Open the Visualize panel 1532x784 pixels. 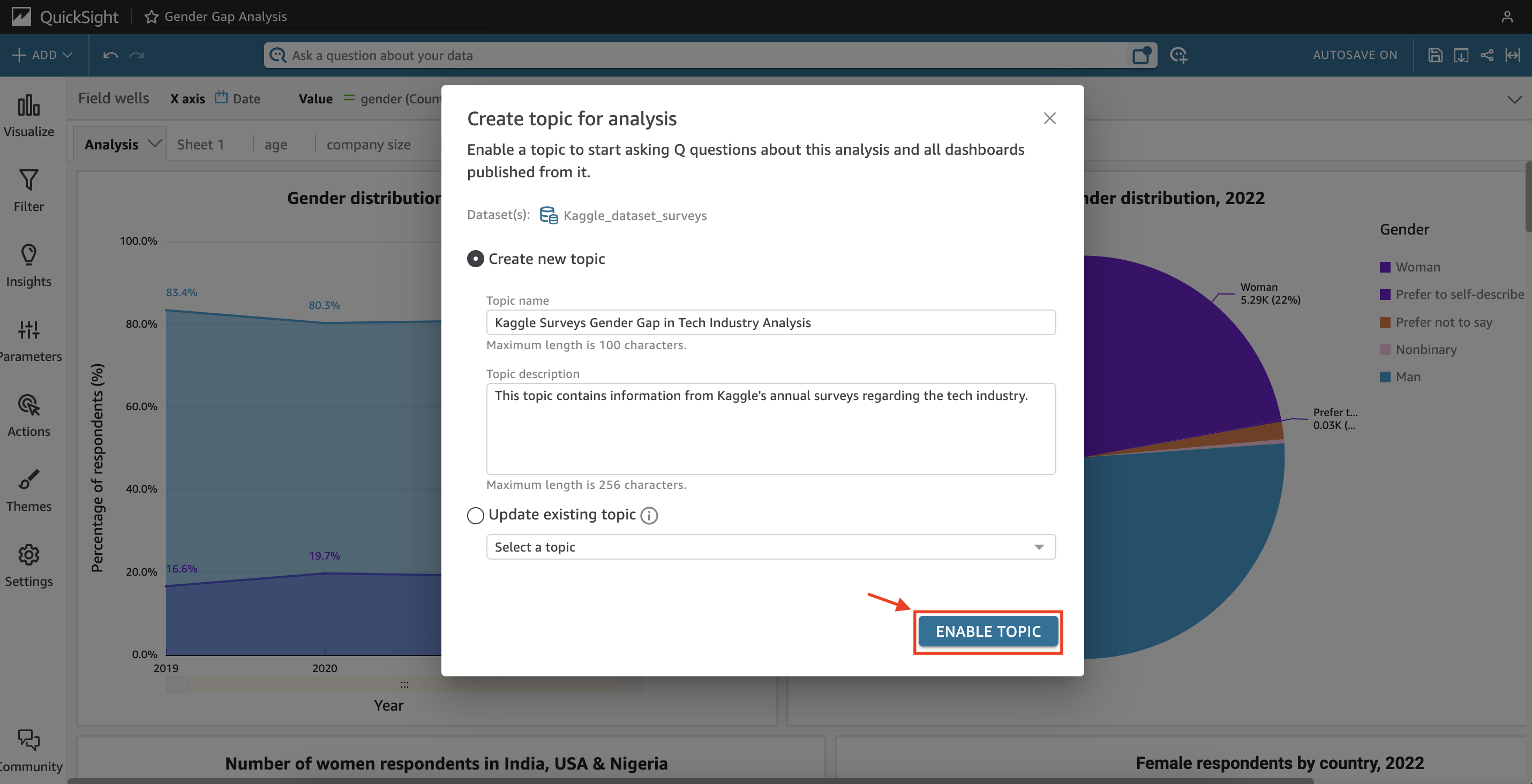point(28,116)
